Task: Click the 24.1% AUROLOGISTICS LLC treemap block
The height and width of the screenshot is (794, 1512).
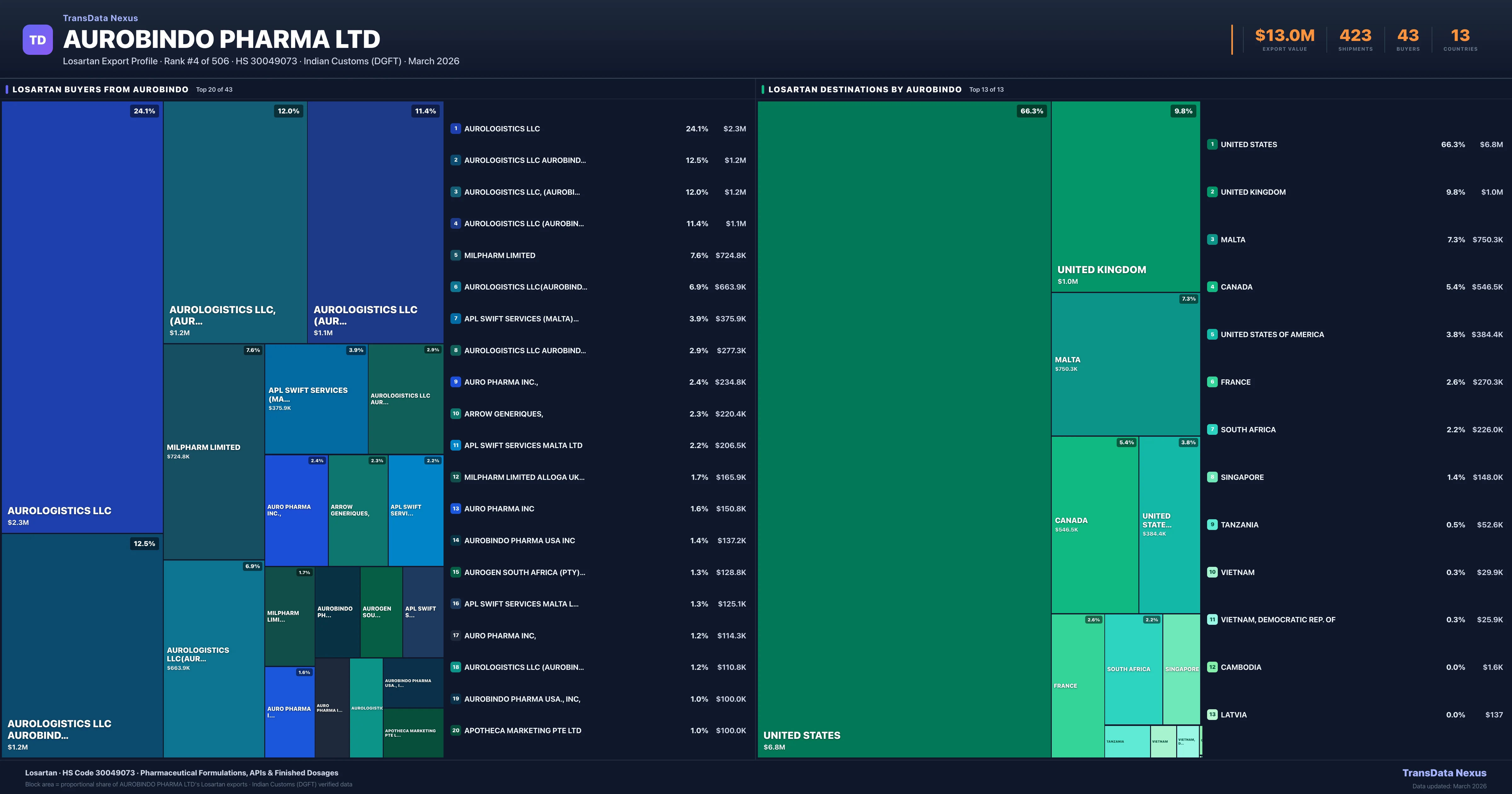Action: pyautogui.click(x=82, y=317)
